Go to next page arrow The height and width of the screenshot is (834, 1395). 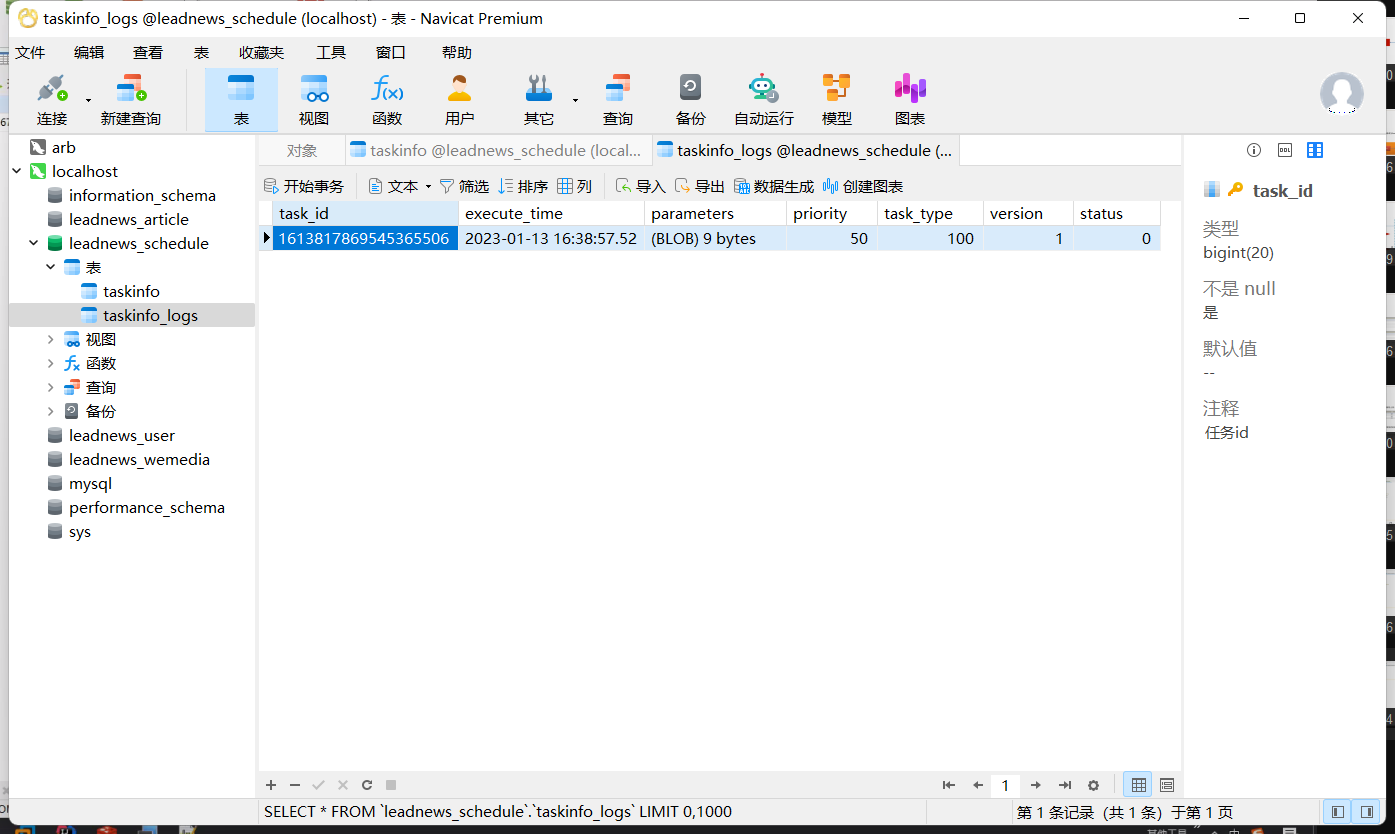[x=1036, y=785]
